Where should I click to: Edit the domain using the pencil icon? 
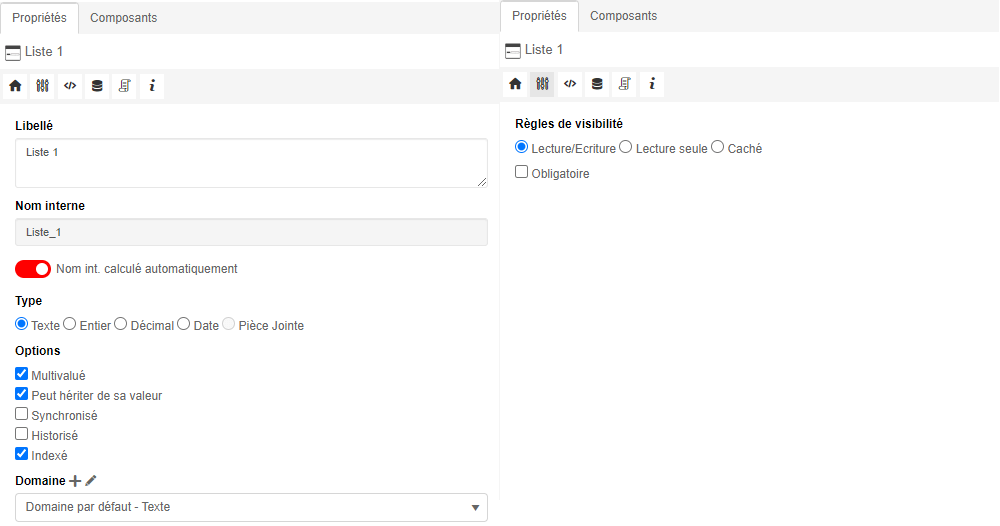[x=91, y=481]
